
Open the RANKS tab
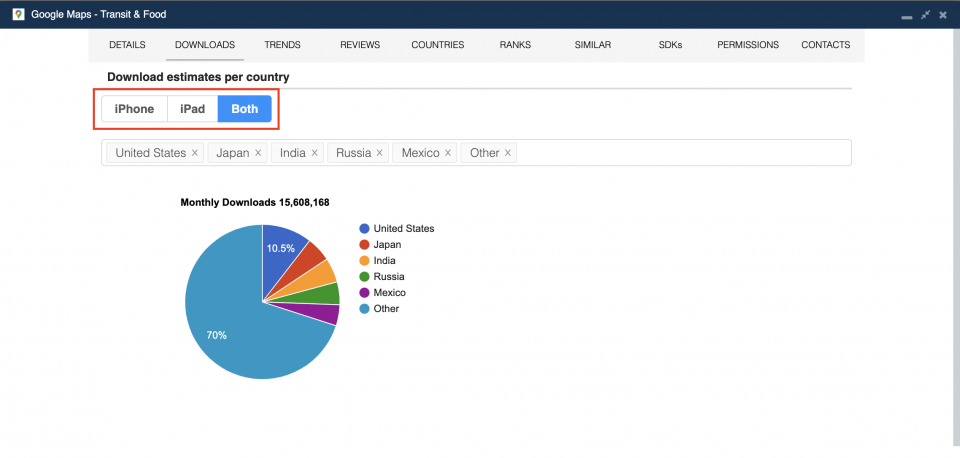click(x=515, y=45)
